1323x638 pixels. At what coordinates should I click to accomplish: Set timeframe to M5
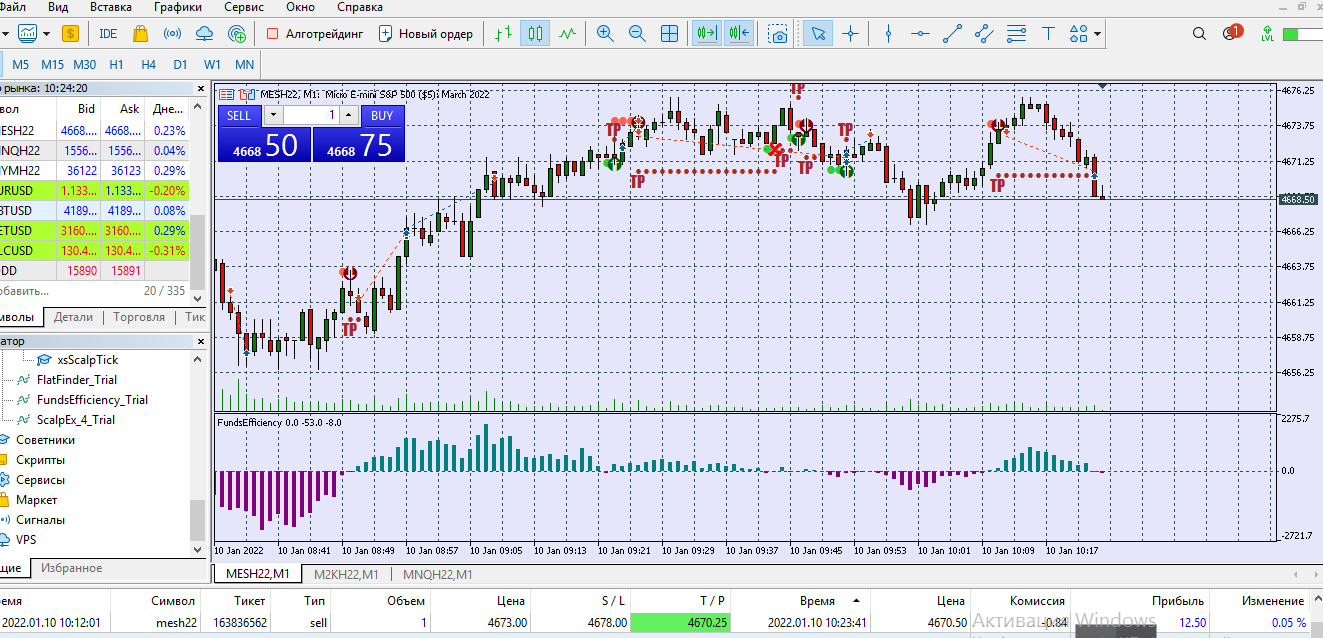[x=21, y=65]
